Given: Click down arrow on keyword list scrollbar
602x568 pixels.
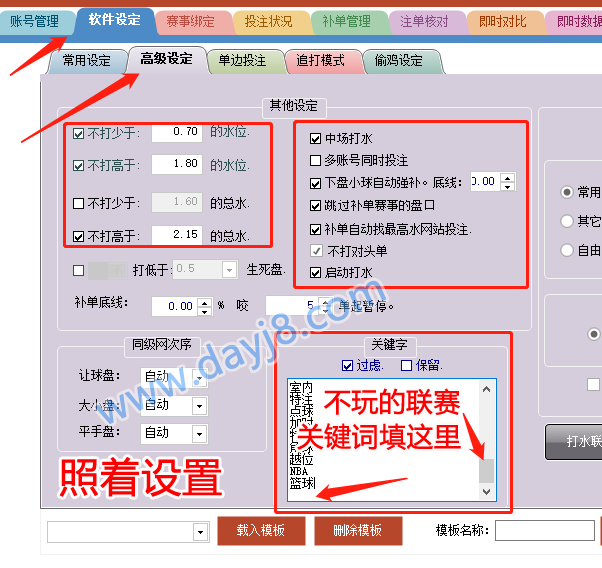Looking at the screenshot, I should [486, 492].
